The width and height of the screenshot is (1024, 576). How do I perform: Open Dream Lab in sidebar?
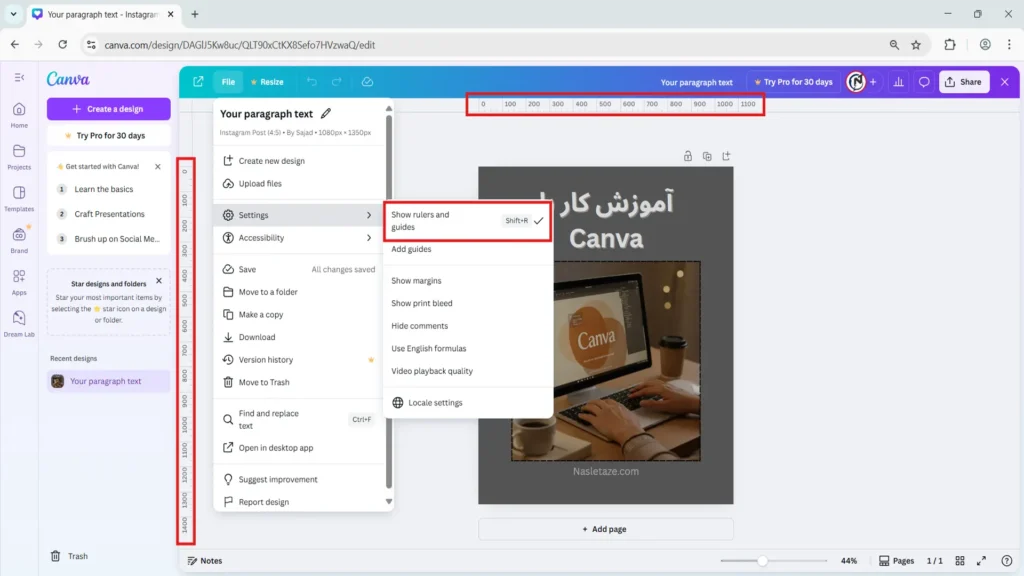(x=19, y=324)
